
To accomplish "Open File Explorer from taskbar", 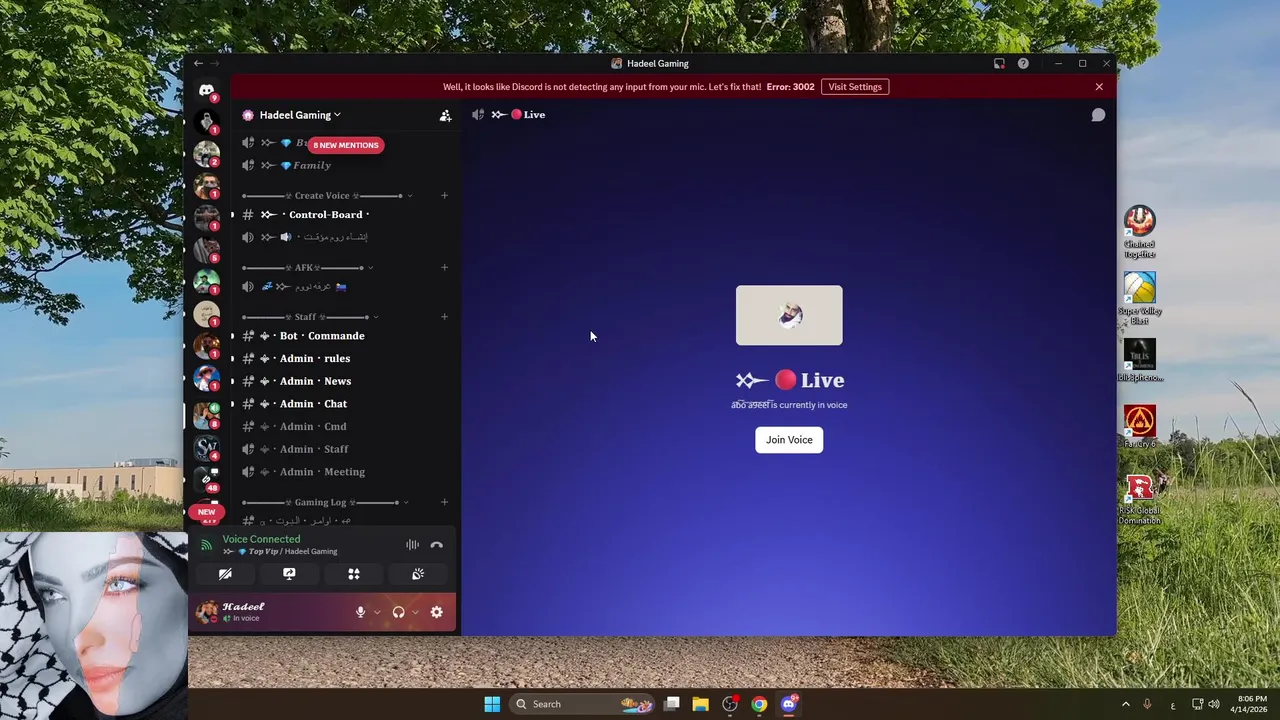I will point(700,704).
